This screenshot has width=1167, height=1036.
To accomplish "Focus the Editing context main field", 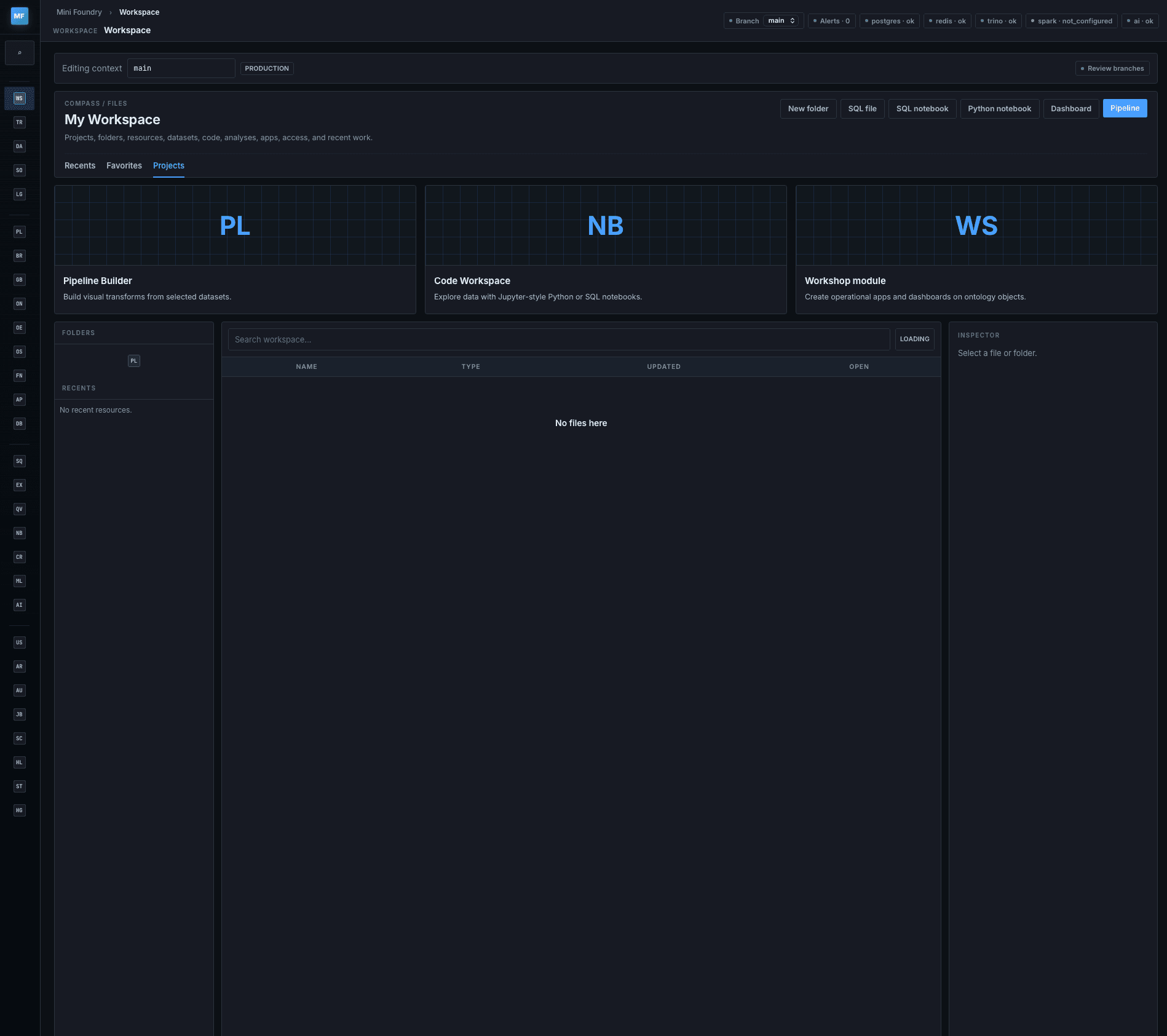I will 181,68.
